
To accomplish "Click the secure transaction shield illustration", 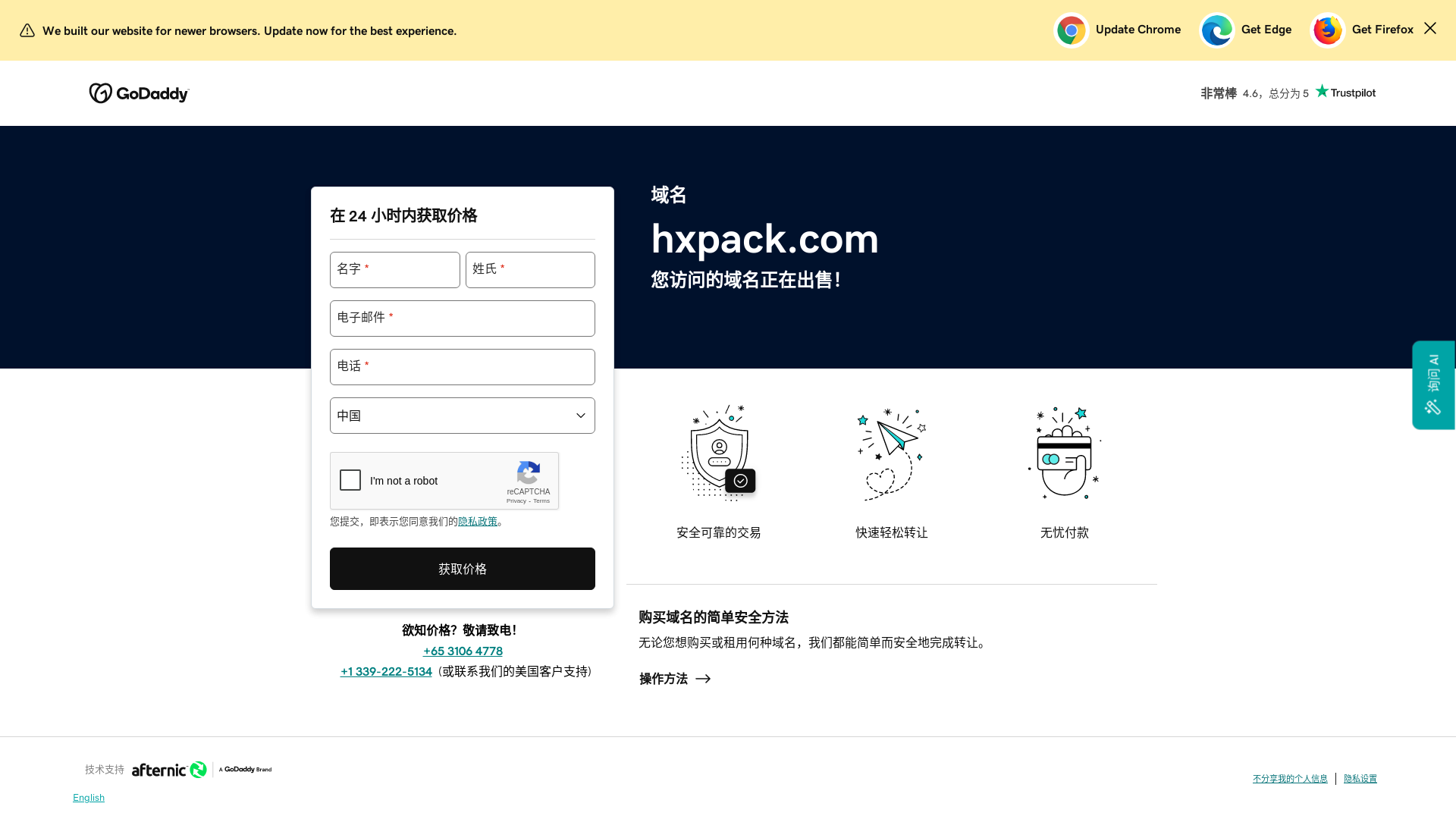I will pos(718,453).
